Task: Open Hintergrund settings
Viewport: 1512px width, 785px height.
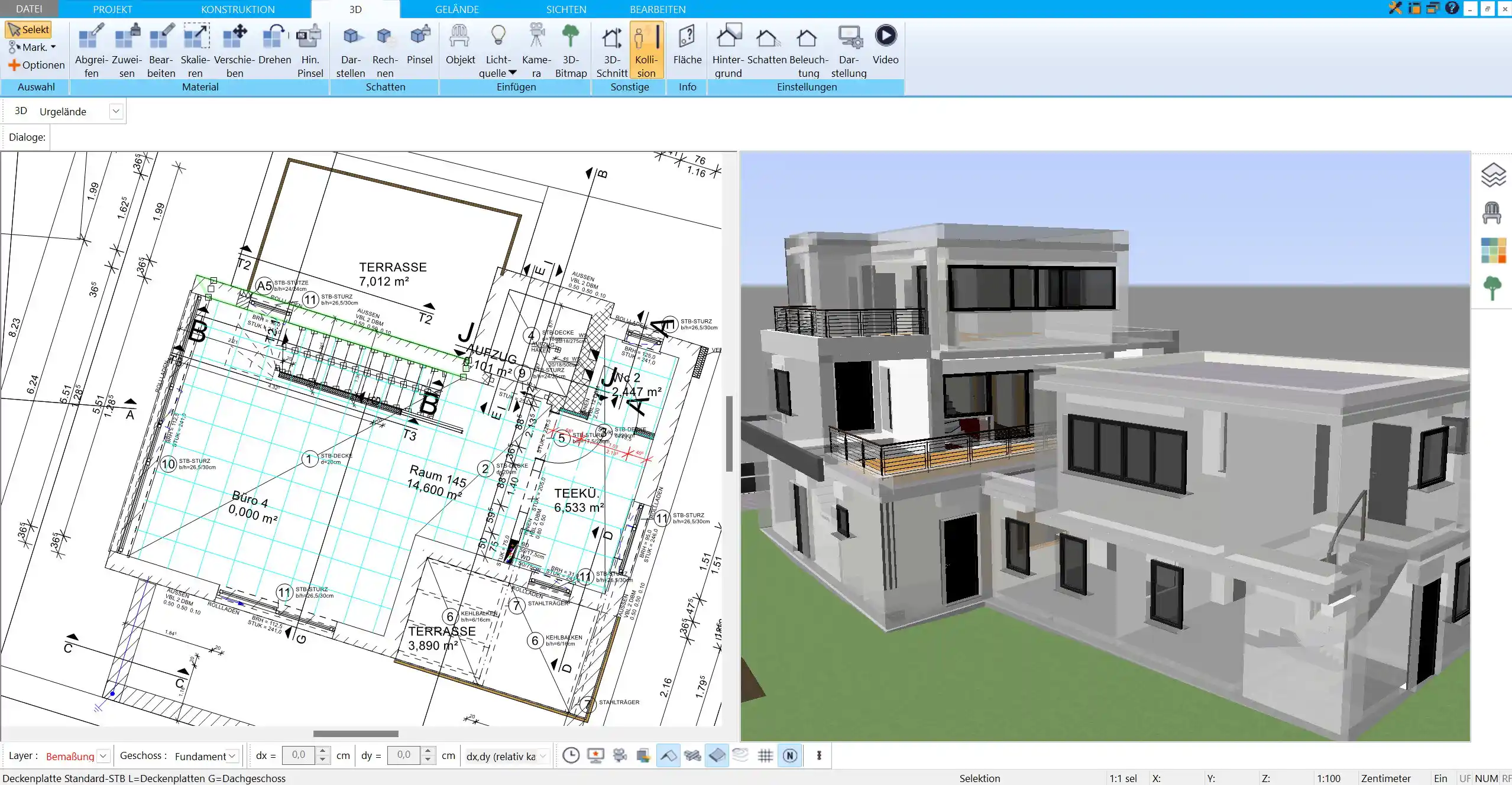Action: 728,51
